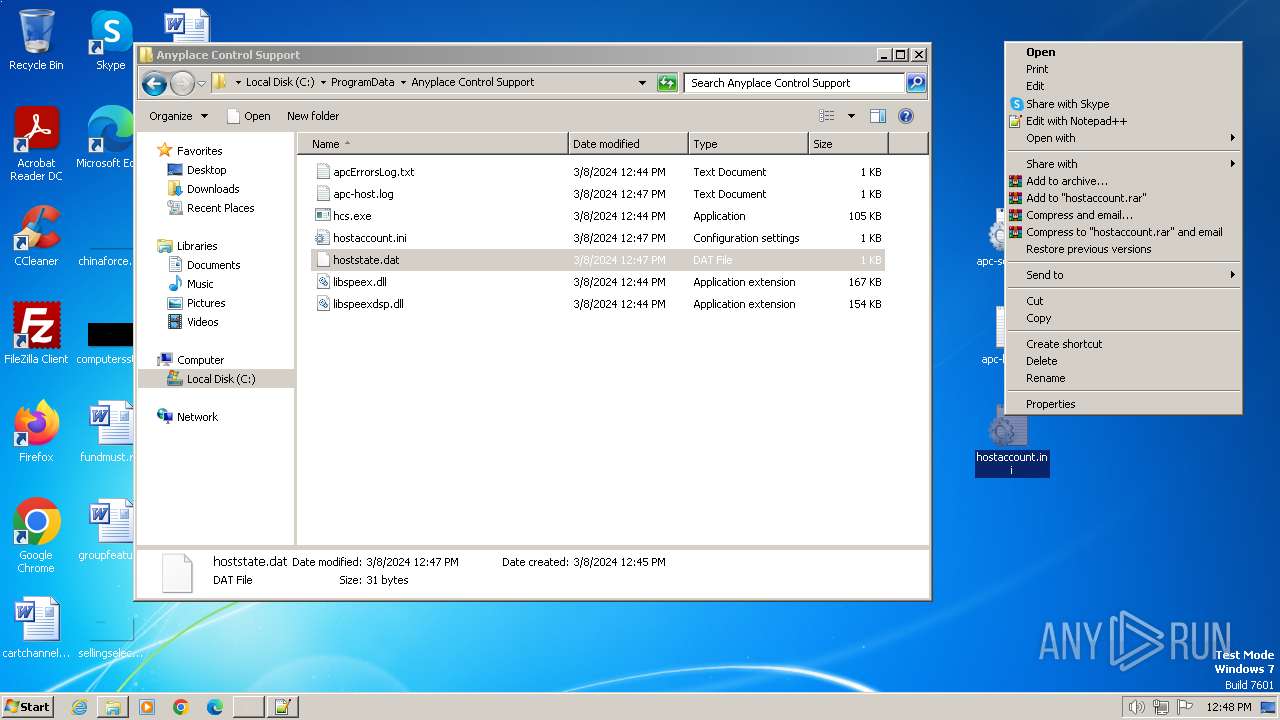Choose Restore previous versions
Image resolution: width=1280 pixels, height=720 pixels.
1123,249
